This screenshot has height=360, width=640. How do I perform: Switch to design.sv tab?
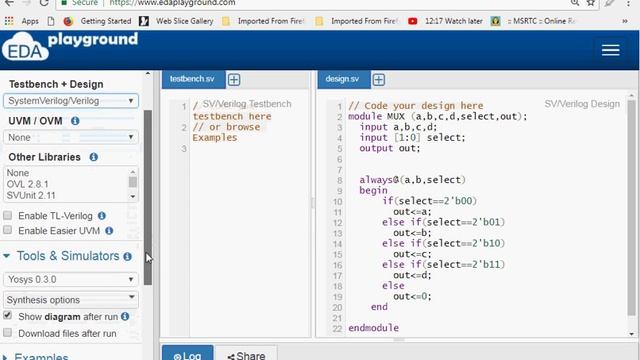point(343,79)
